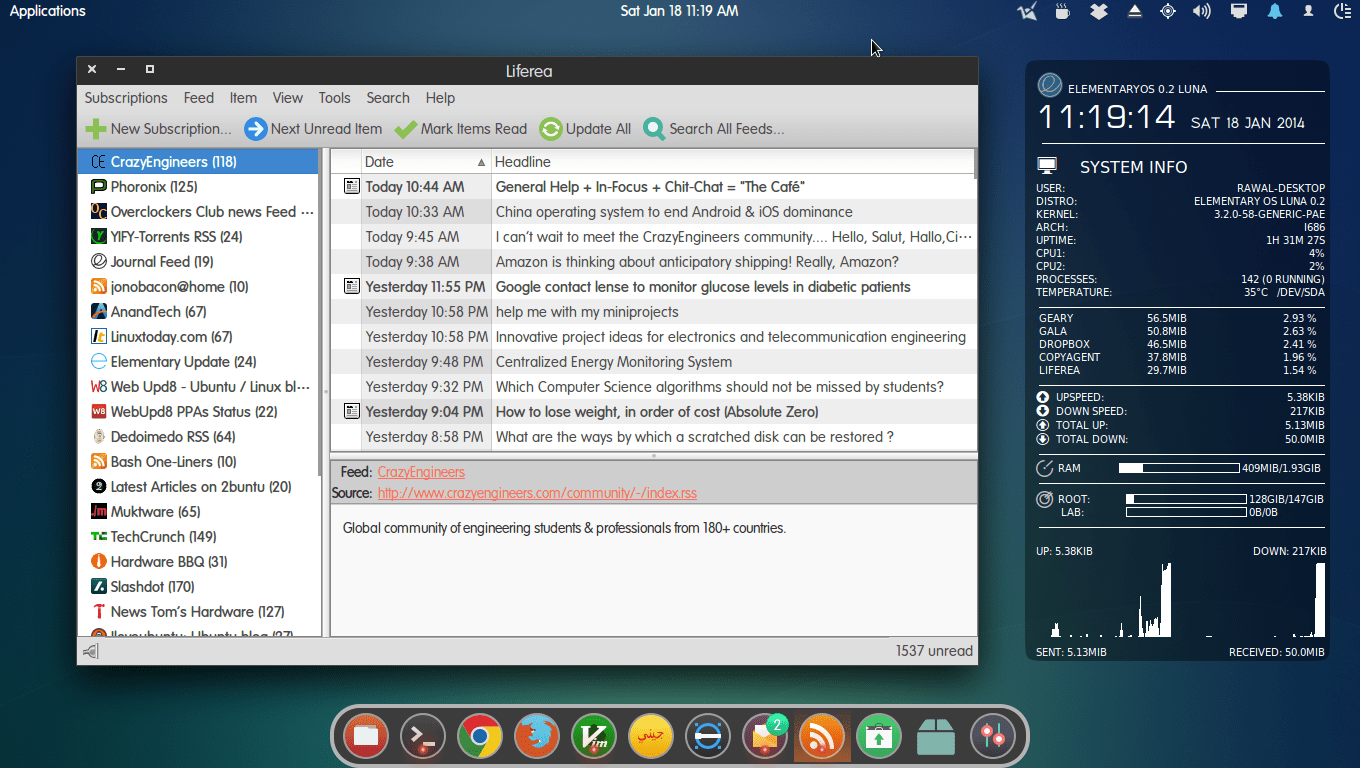Select the AnandTech (67) feed
This screenshot has height=768, width=1360.
pyautogui.click(x=198, y=312)
